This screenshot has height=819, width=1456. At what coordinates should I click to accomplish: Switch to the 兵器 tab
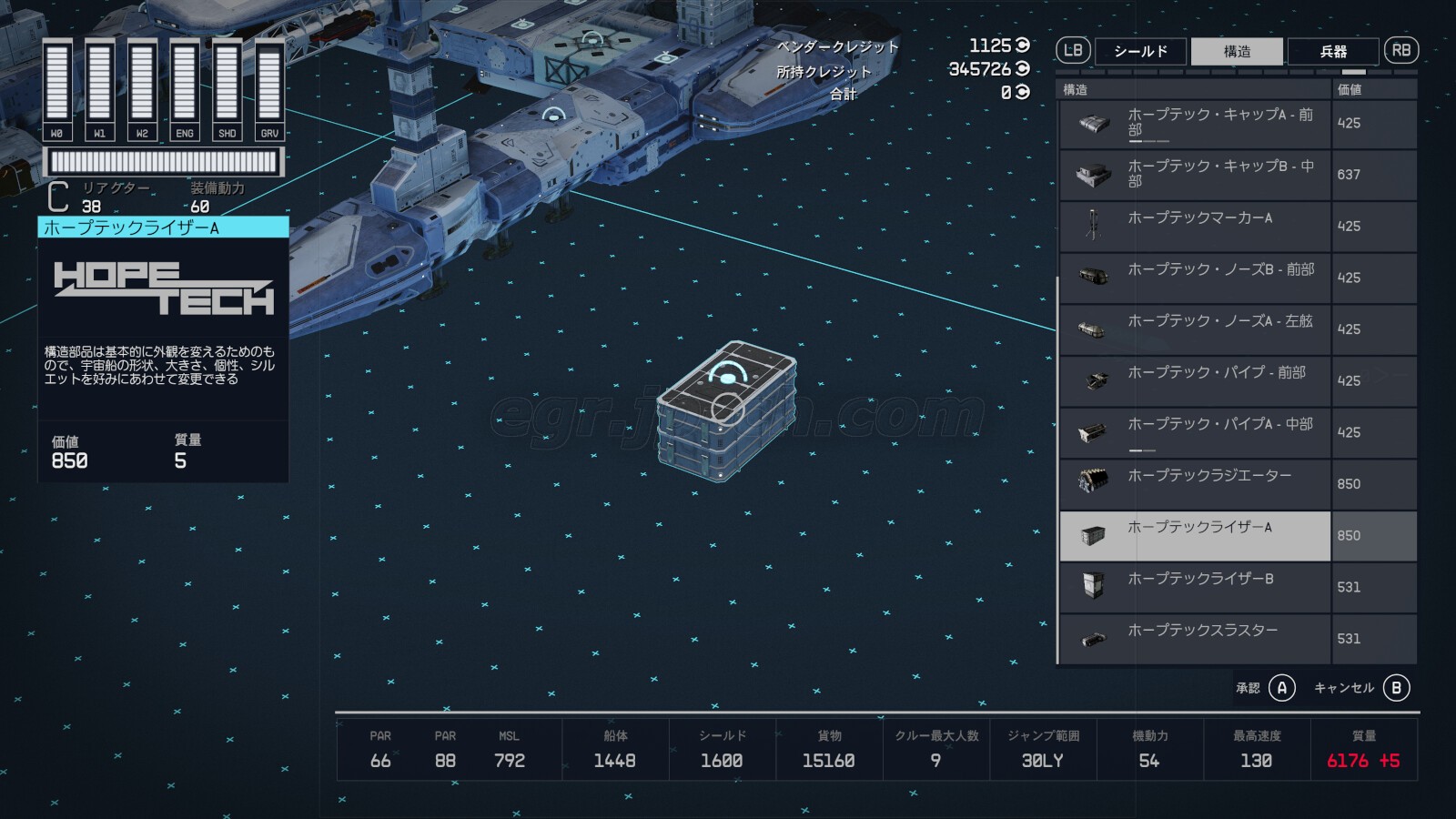click(1333, 52)
